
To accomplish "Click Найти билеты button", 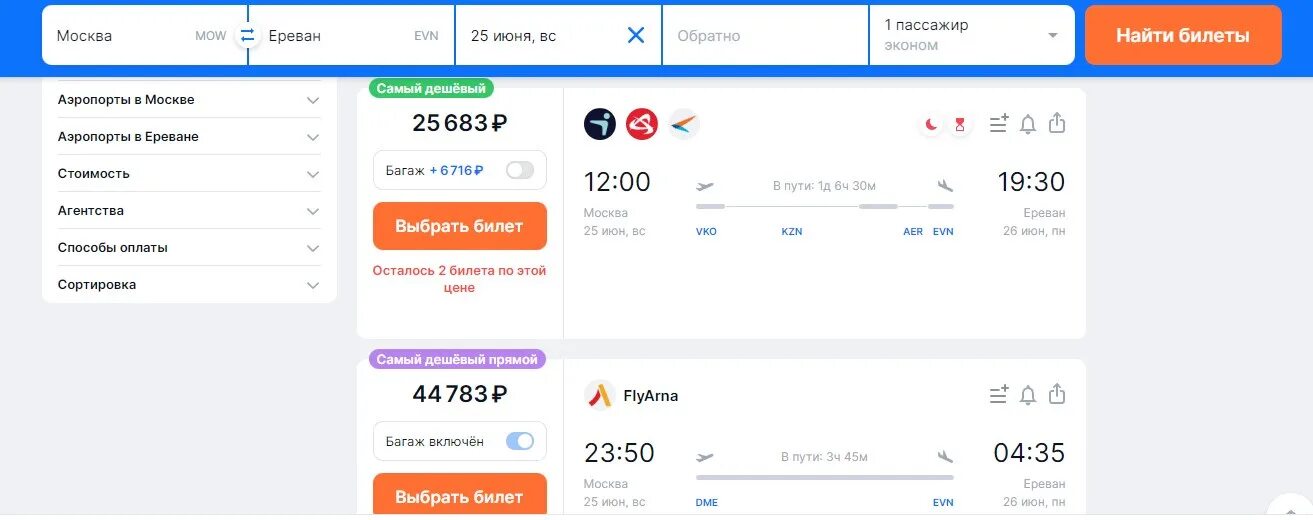I will click(1183, 35).
